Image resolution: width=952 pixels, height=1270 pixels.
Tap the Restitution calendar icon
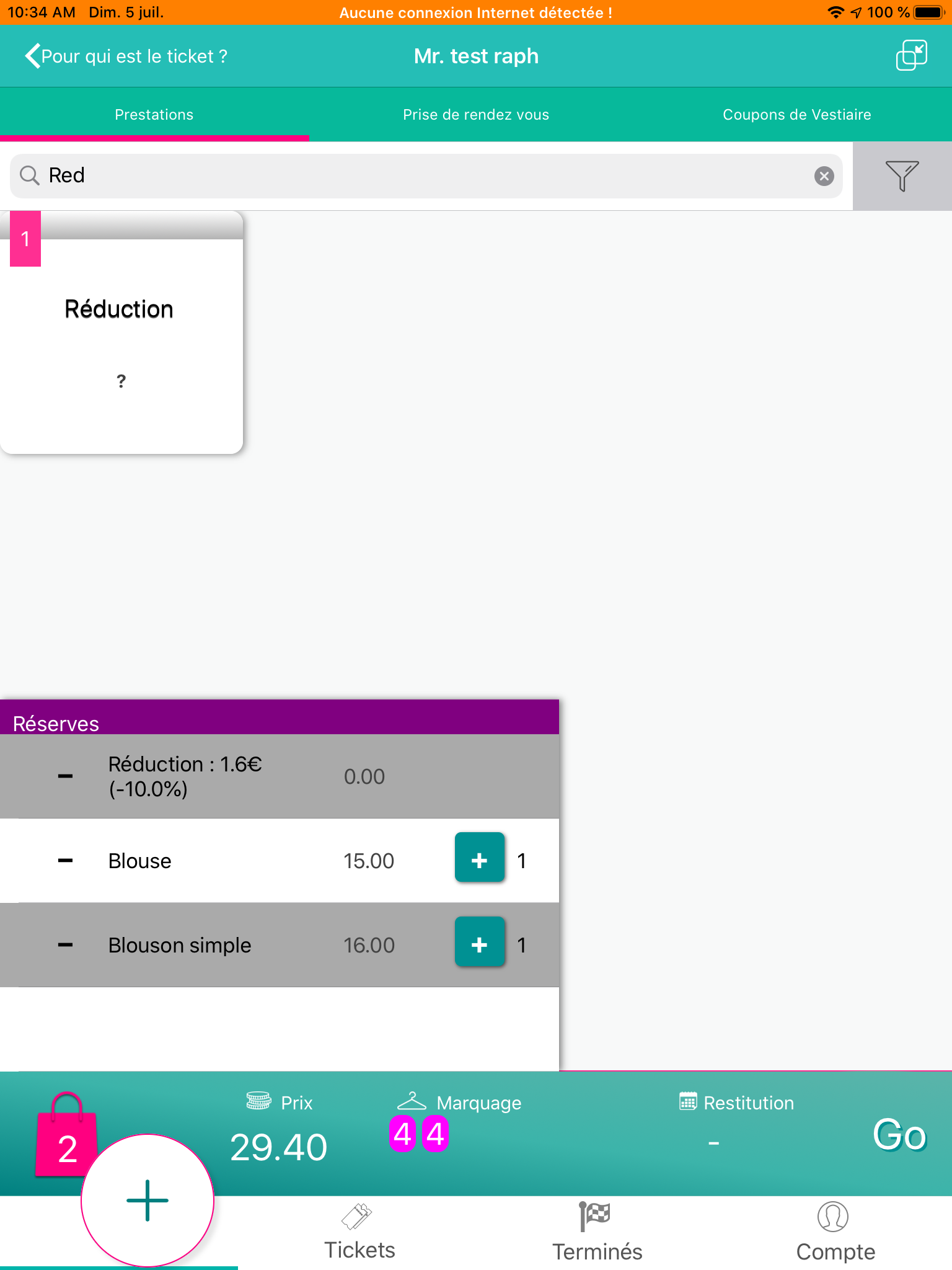click(x=688, y=1101)
